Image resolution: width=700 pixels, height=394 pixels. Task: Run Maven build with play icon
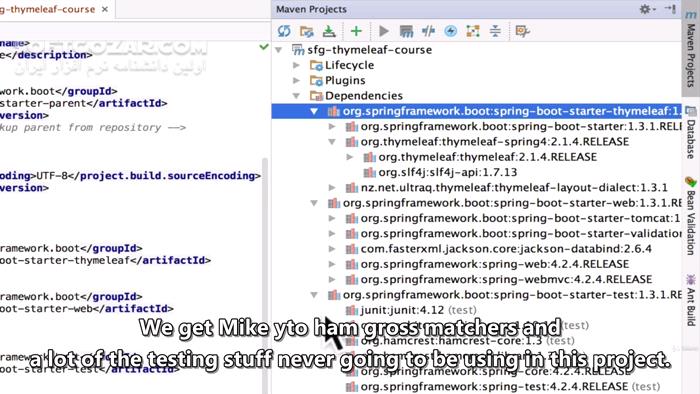click(x=383, y=31)
